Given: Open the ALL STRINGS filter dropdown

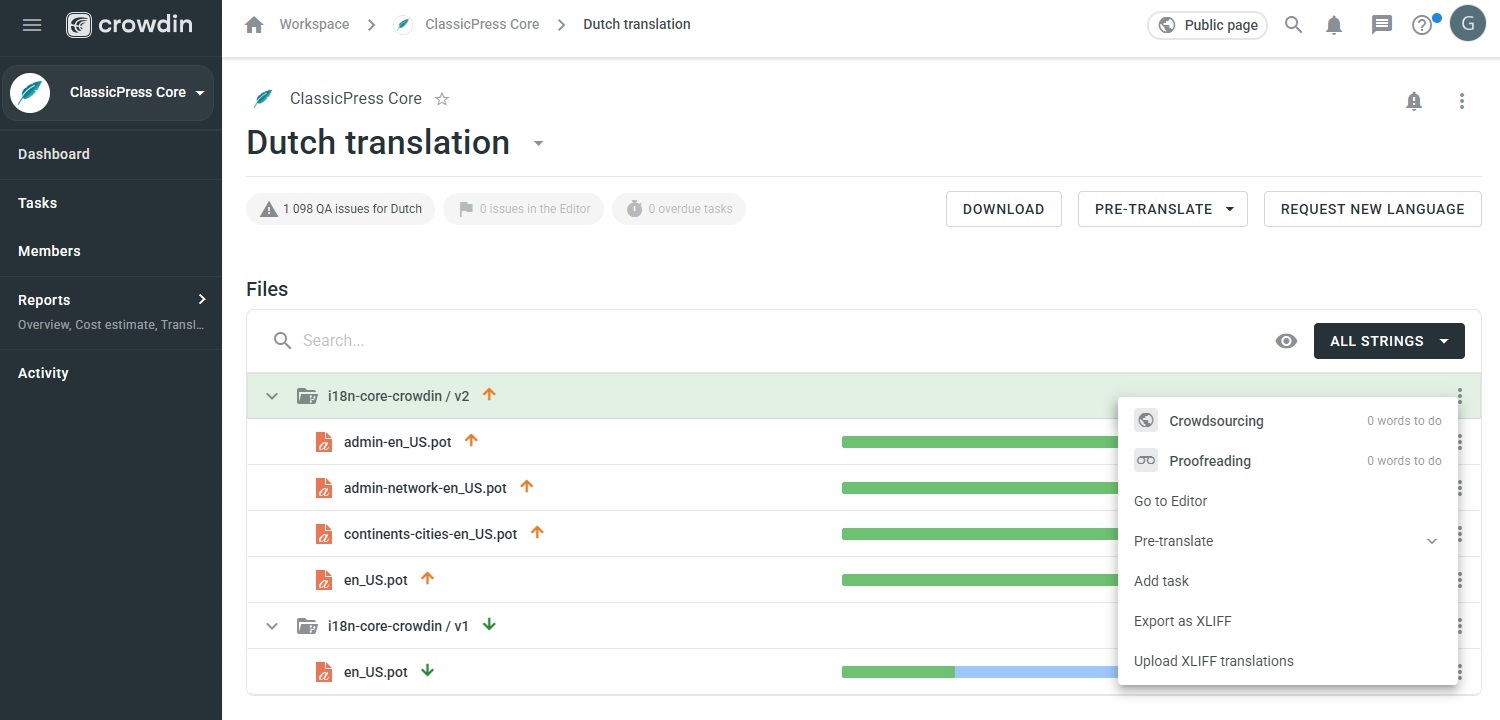Looking at the screenshot, I should 1389,341.
